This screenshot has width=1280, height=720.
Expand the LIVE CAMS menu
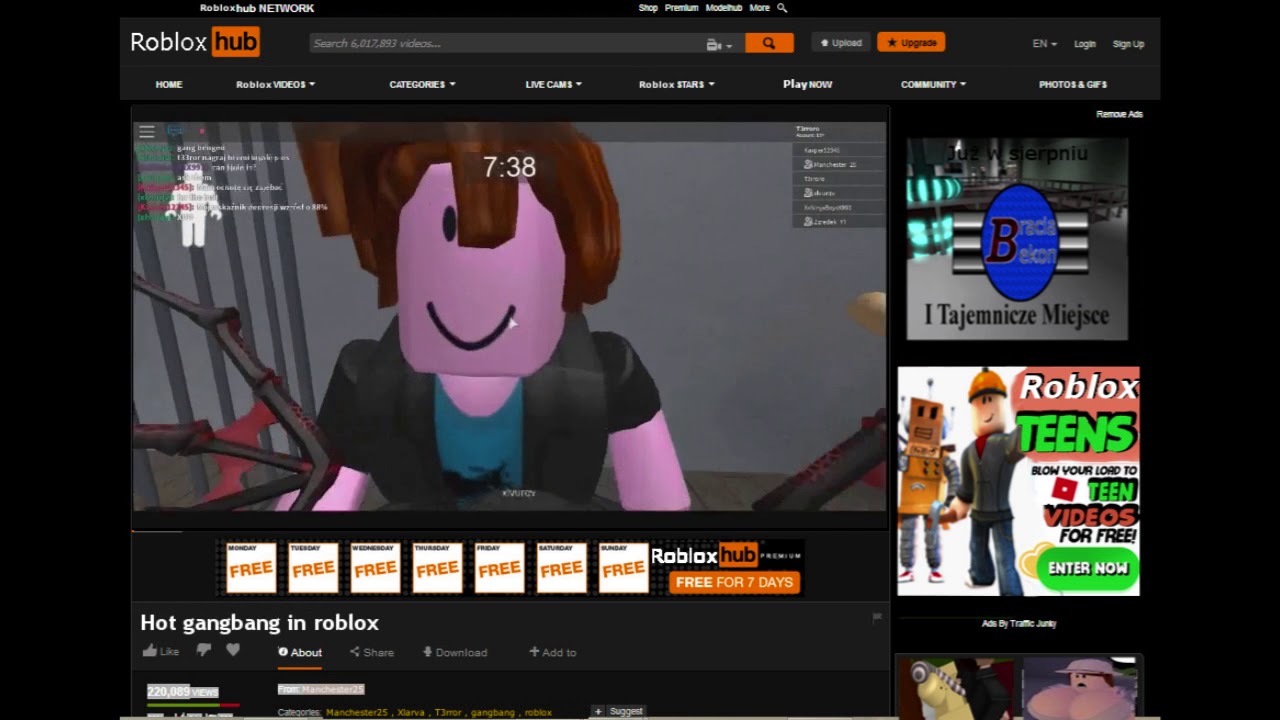pos(553,85)
